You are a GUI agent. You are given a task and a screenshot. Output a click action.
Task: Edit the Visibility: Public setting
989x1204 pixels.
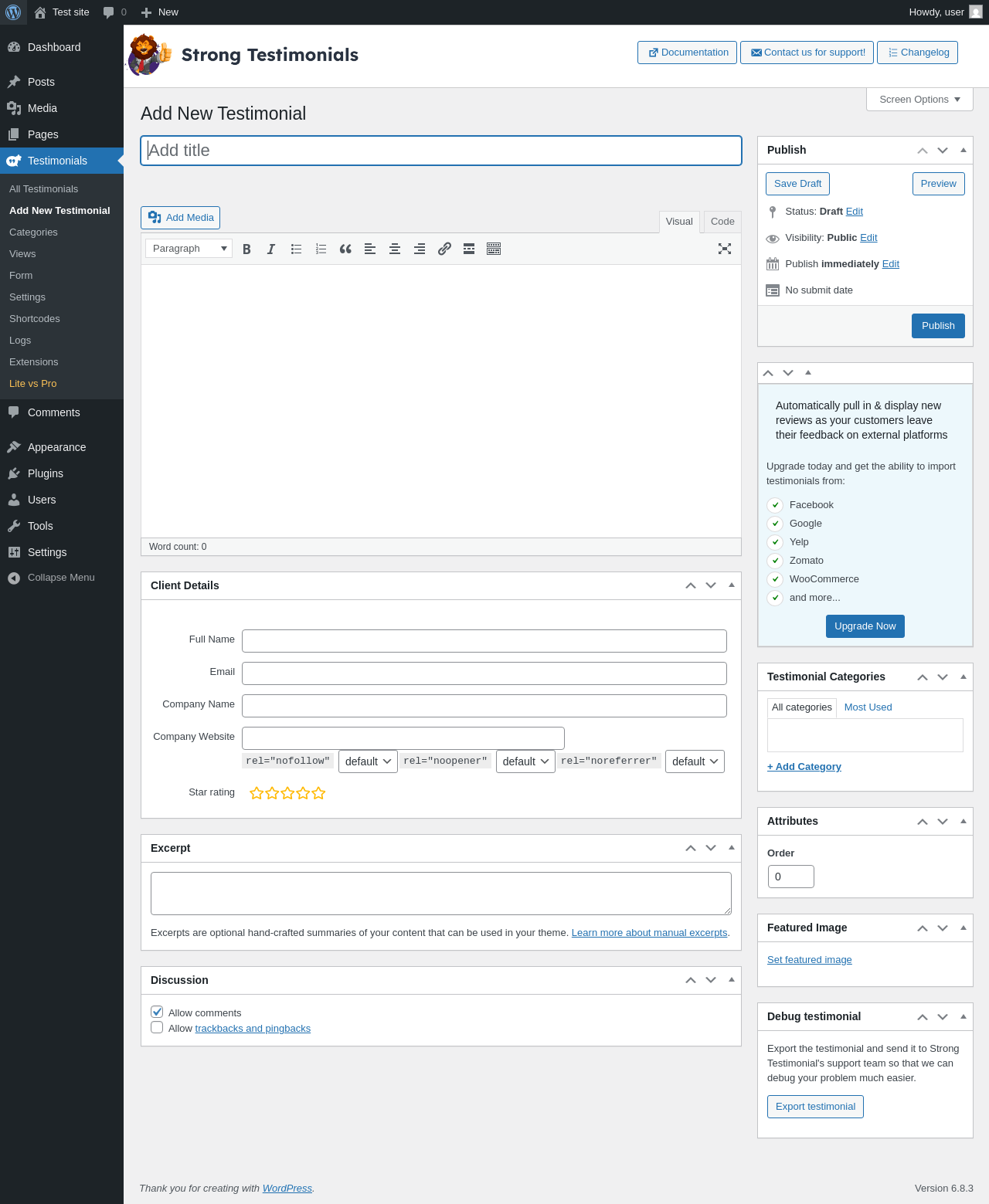pyautogui.click(x=868, y=238)
